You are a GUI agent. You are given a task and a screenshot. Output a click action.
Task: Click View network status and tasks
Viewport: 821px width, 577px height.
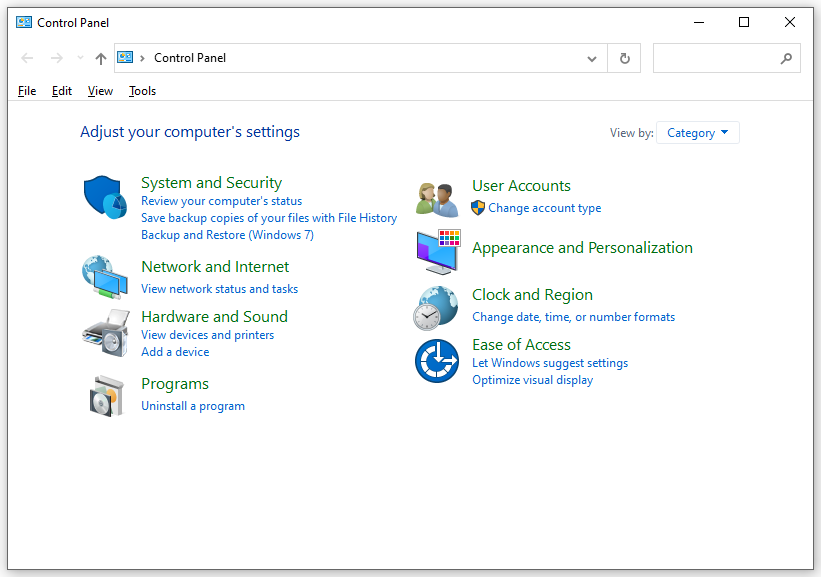pyautogui.click(x=219, y=289)
